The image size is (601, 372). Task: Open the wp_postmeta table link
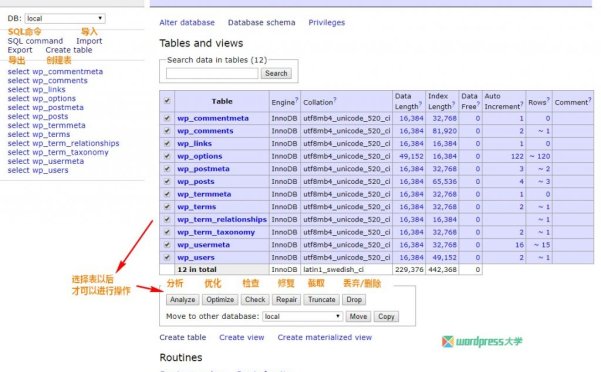[x=203, y=169]
